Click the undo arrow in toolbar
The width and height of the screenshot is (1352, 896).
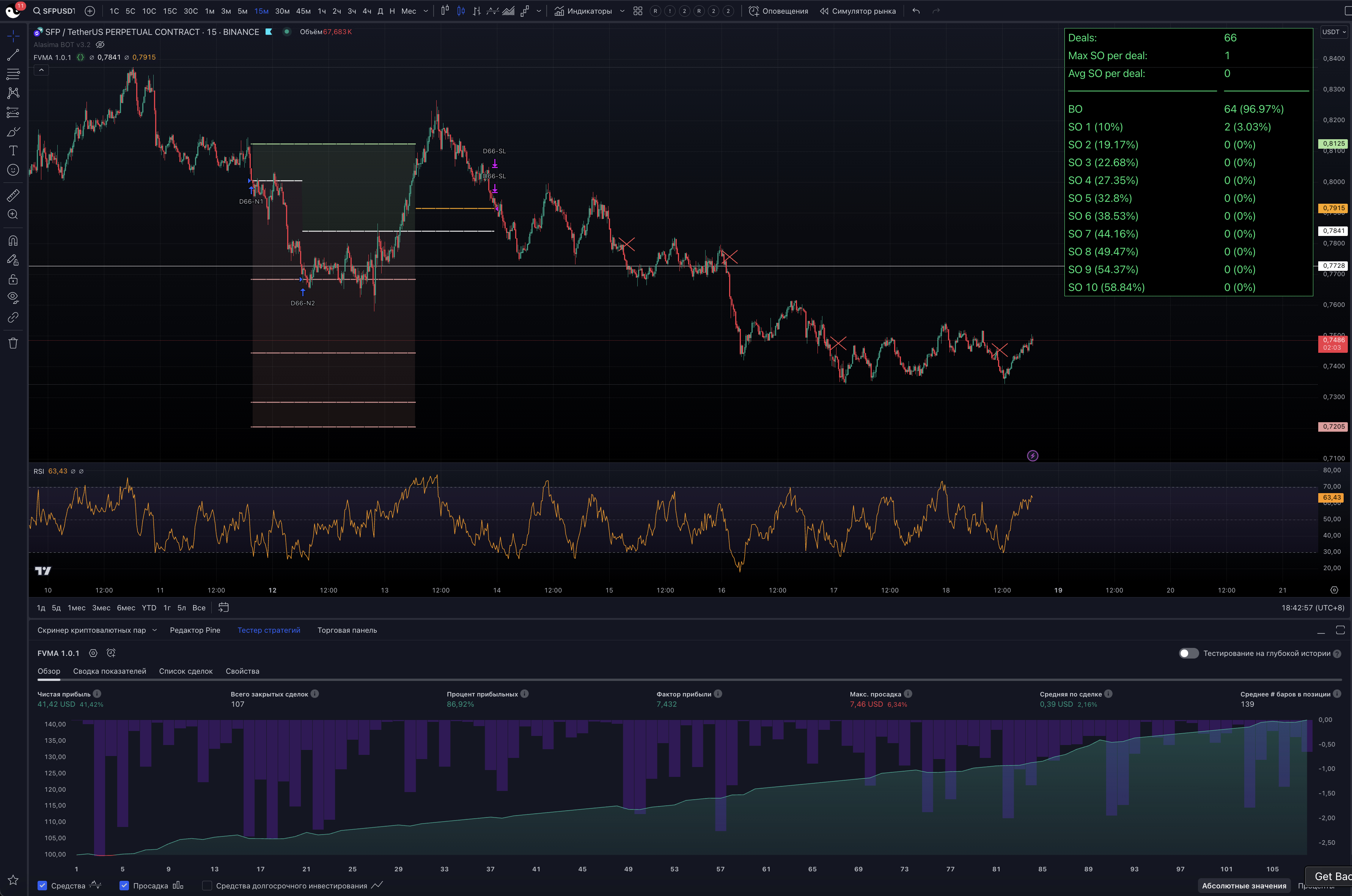tap(916, 11)
